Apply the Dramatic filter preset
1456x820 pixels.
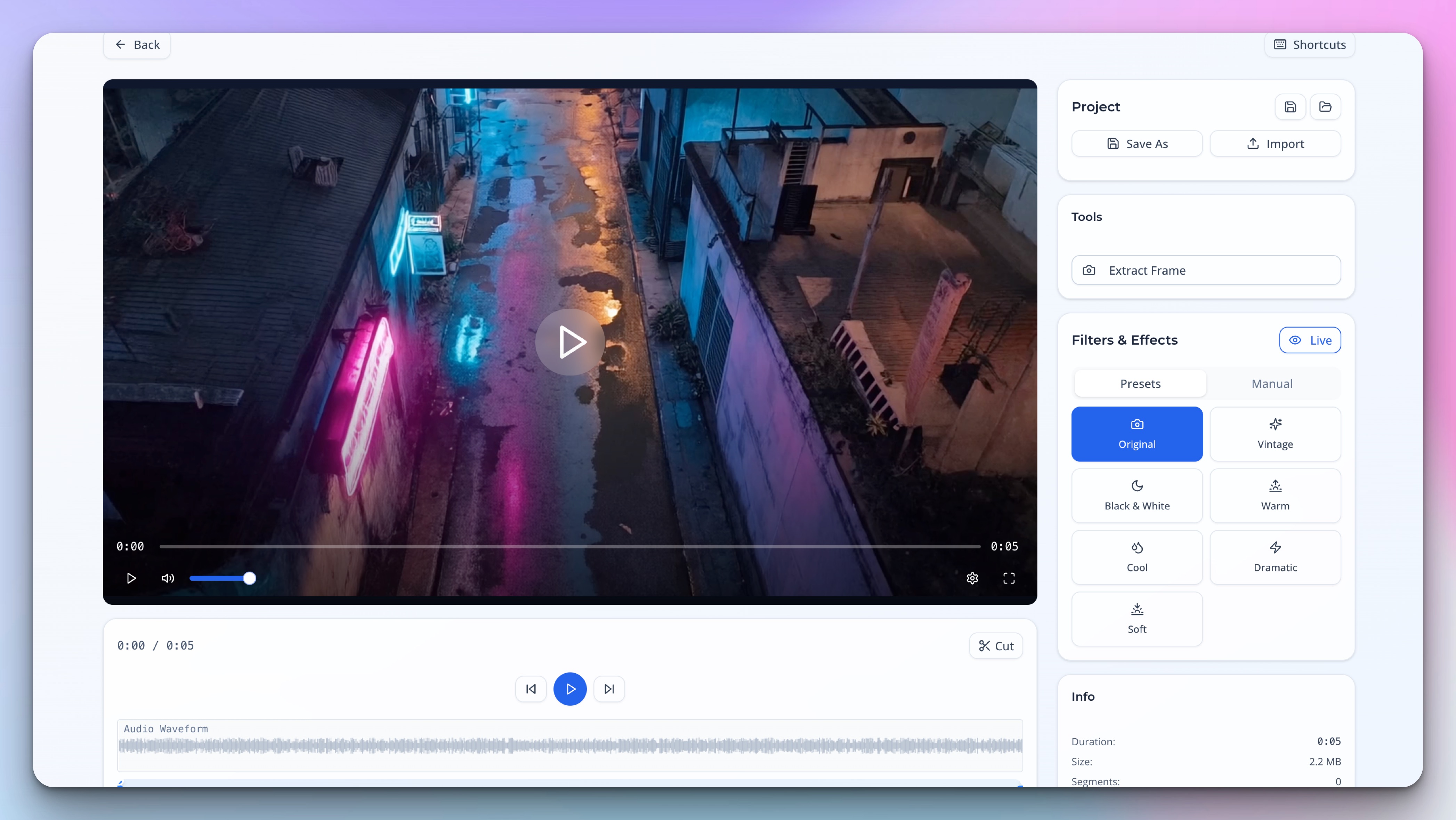pos(1275,557)
